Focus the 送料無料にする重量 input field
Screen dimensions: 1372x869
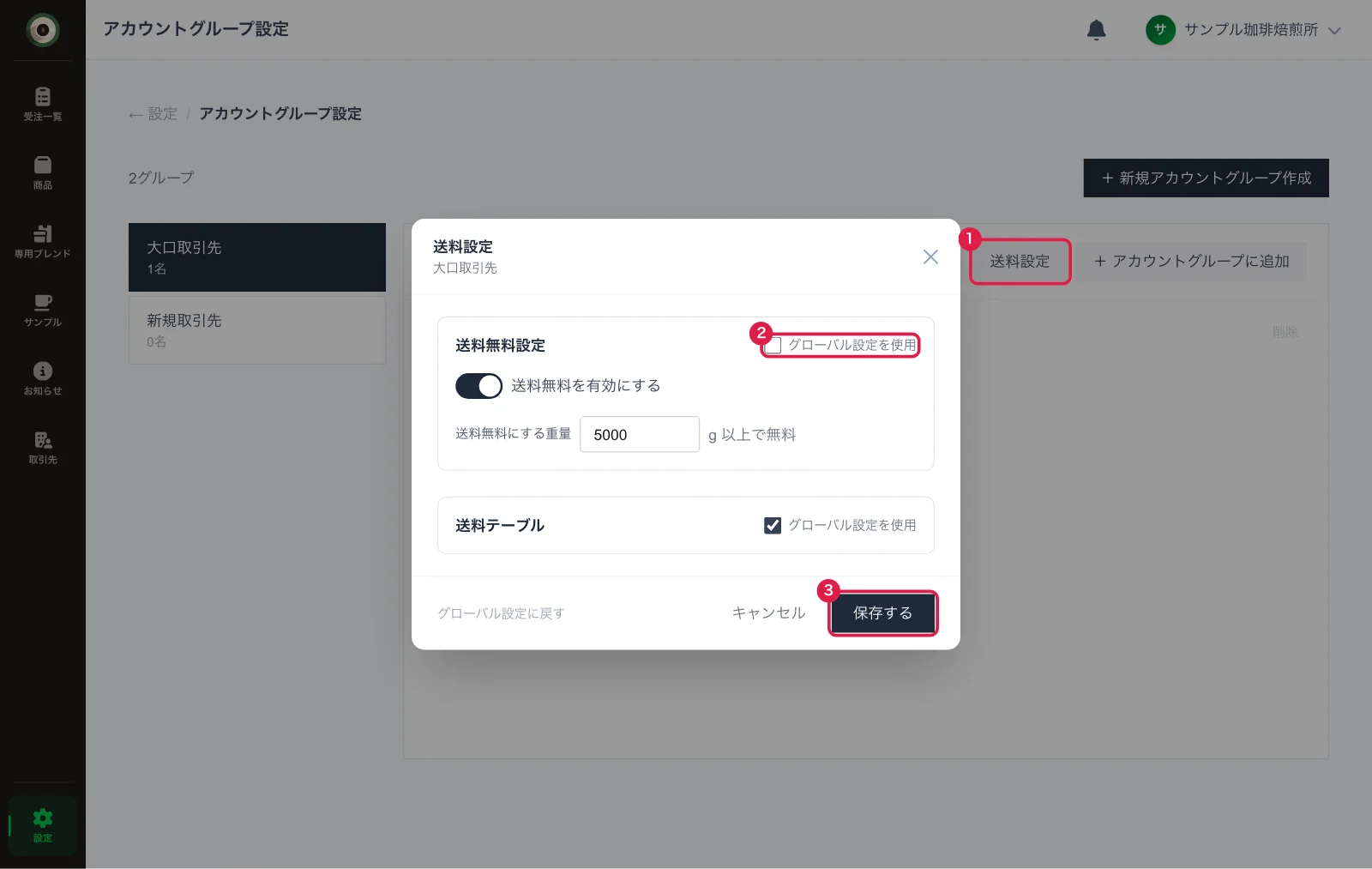tap(640, 434)
